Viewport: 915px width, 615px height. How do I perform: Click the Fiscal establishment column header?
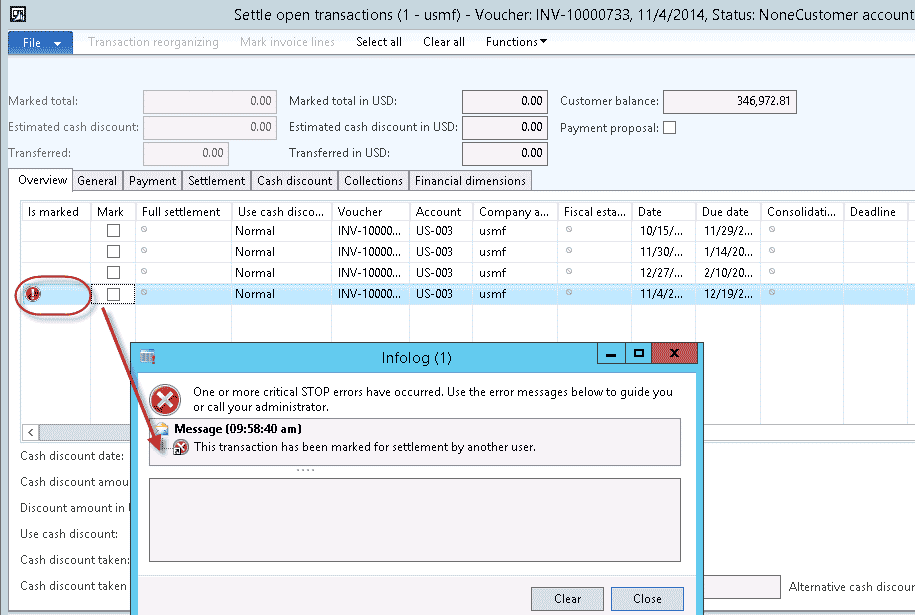595,212
